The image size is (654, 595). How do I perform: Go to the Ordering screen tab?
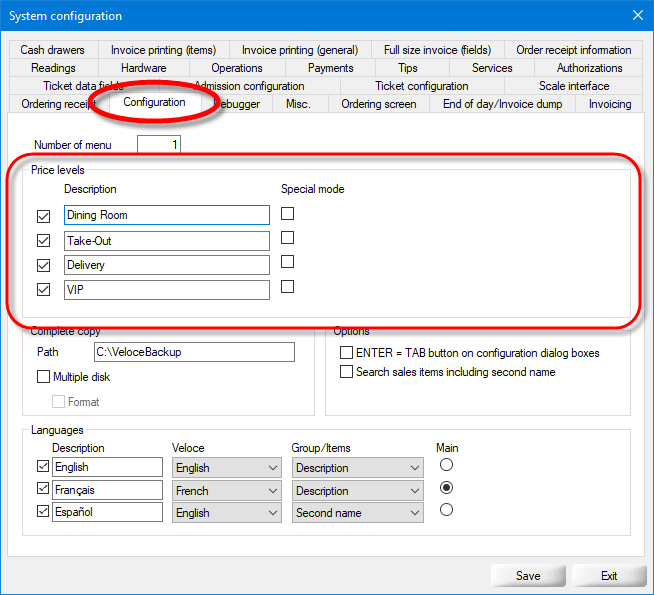click(378, 104)
